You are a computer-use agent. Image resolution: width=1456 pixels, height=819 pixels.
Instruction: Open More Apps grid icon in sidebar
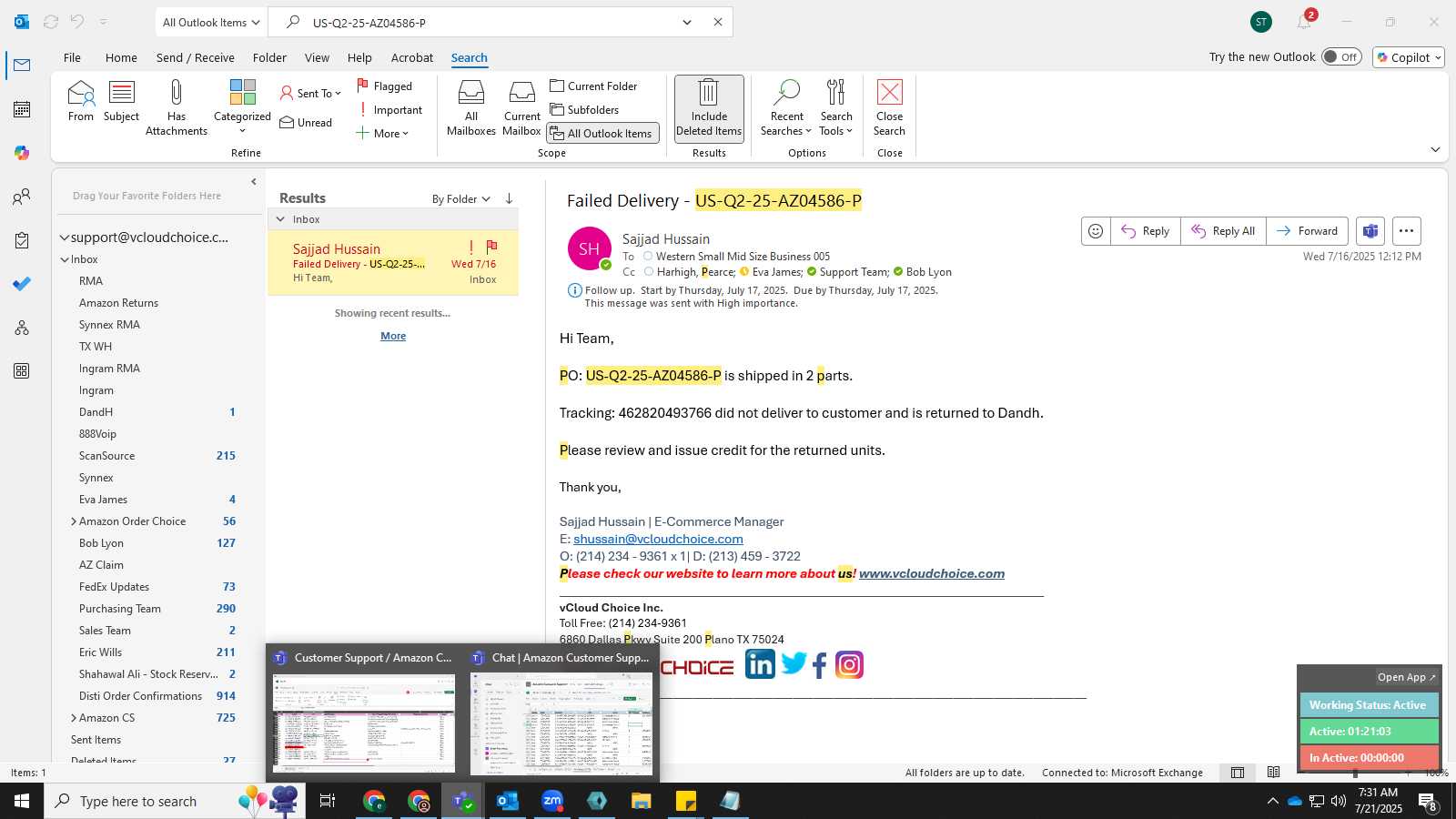[x=22, y=371]
